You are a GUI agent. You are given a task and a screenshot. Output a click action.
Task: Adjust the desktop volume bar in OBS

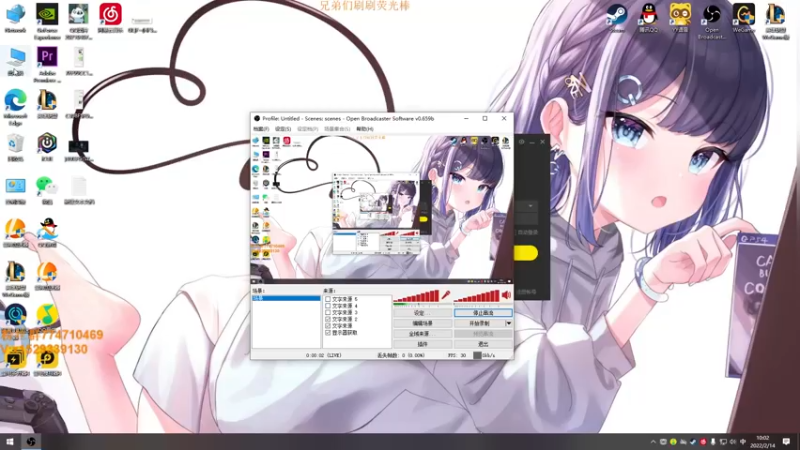477,296
